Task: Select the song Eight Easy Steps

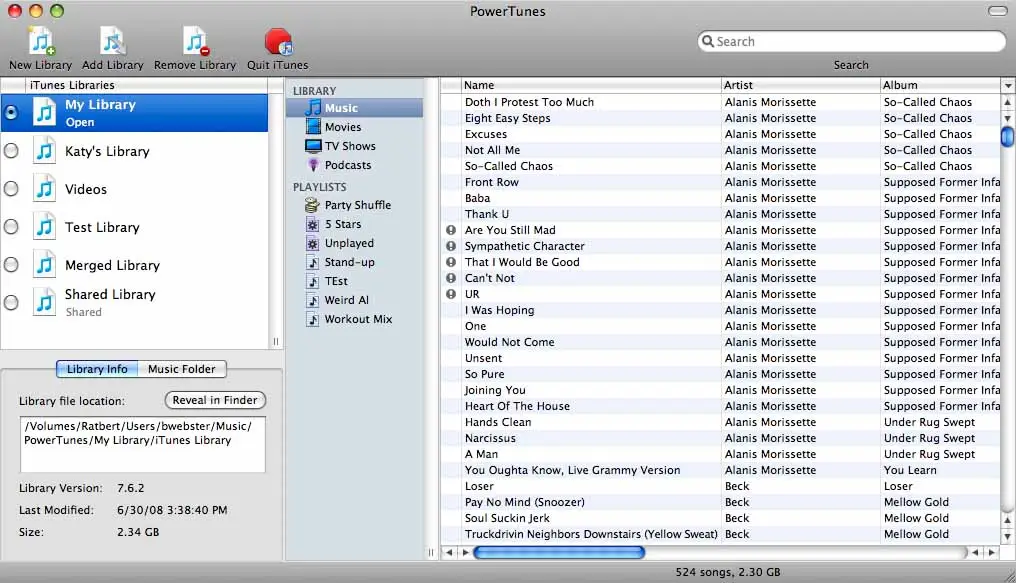Action: [721, 118]
